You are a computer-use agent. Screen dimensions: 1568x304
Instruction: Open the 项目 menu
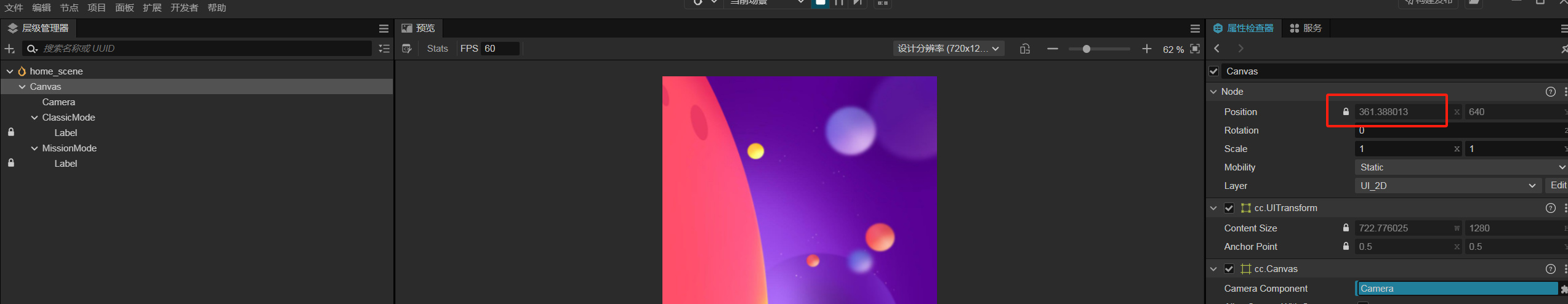pyautogui.click(x=97, y=7)
